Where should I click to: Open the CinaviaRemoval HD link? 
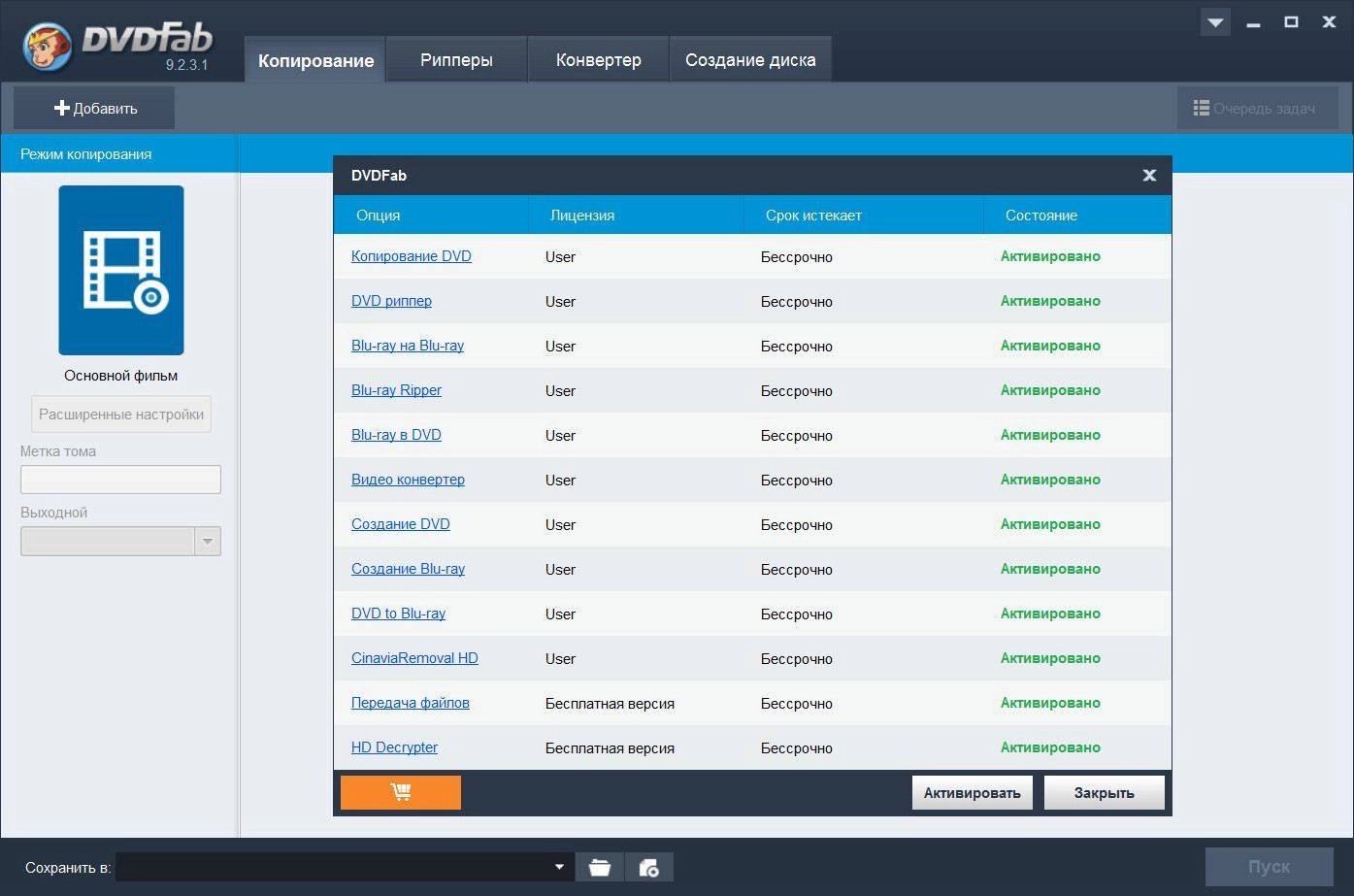click(414, 658)
